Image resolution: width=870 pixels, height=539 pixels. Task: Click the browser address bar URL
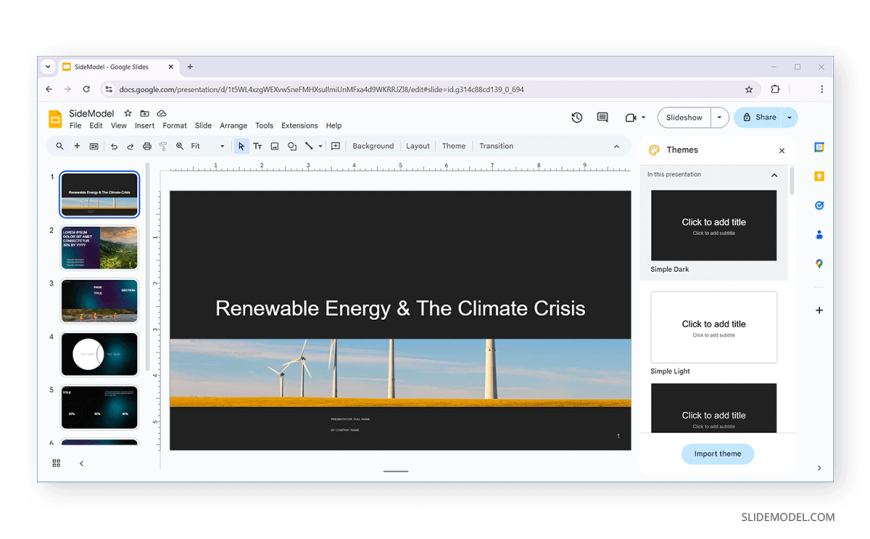pos(321,89)
